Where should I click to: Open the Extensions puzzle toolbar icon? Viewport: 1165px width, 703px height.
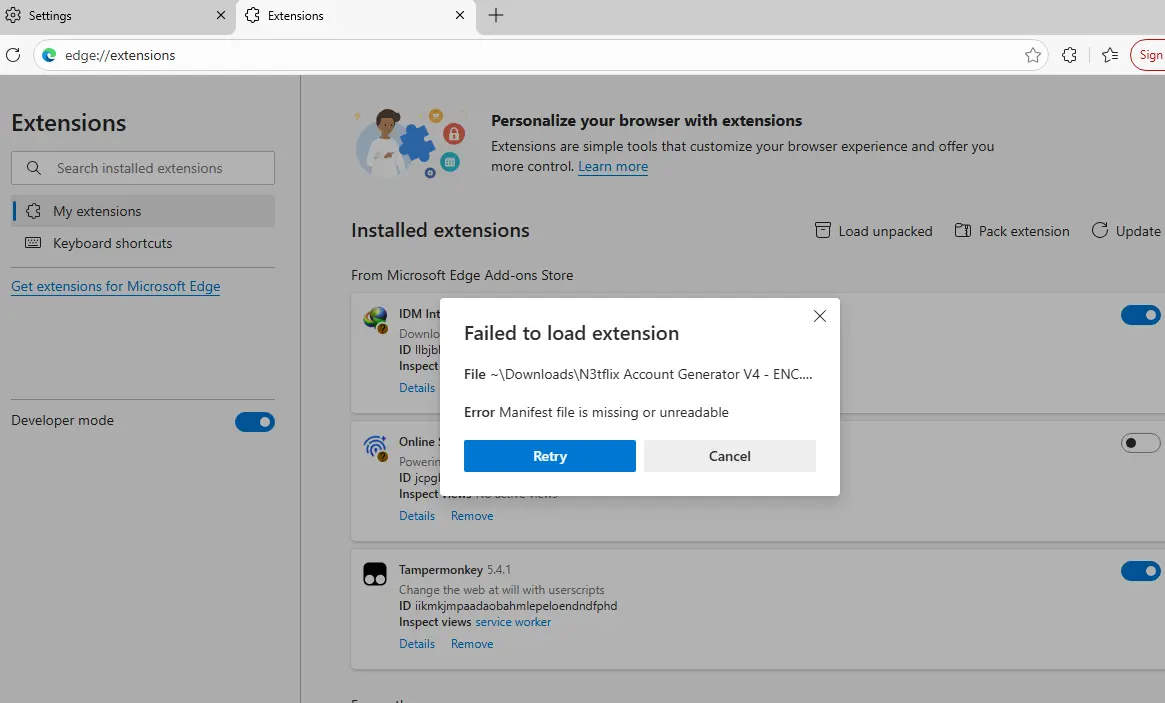coord(1069,55)
